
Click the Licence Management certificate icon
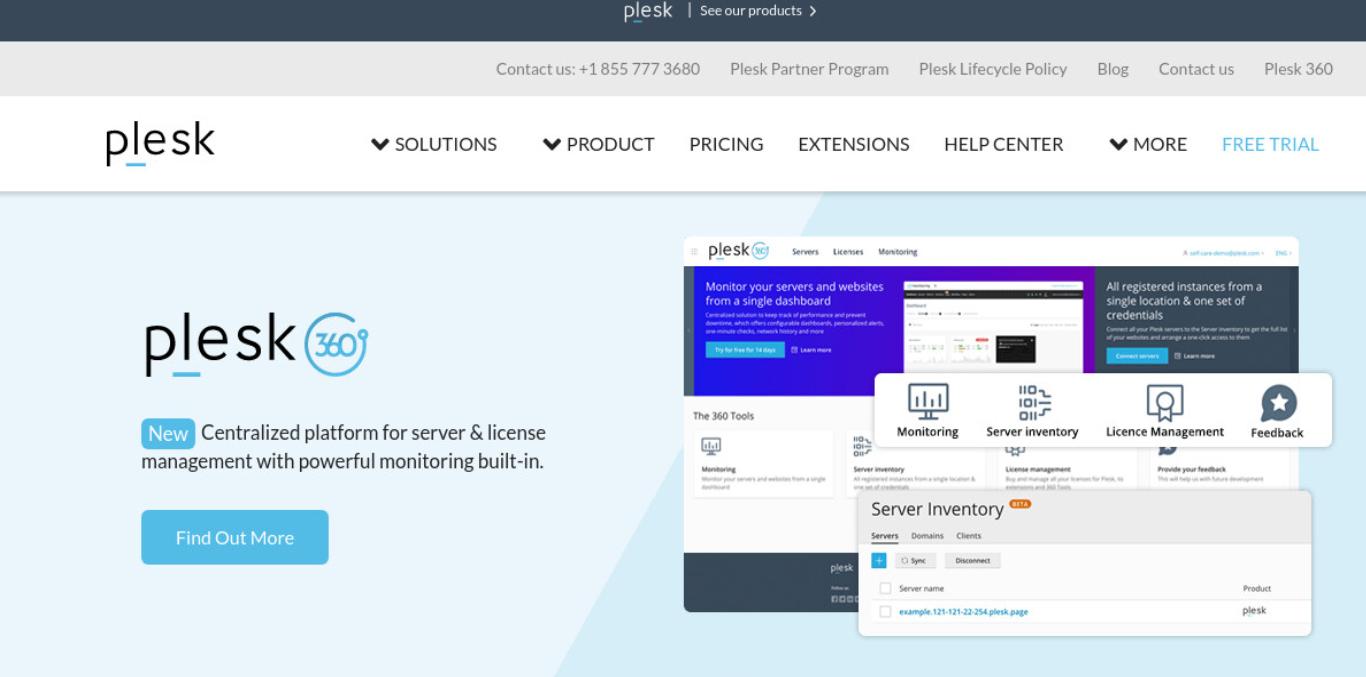coord(1165,403)
